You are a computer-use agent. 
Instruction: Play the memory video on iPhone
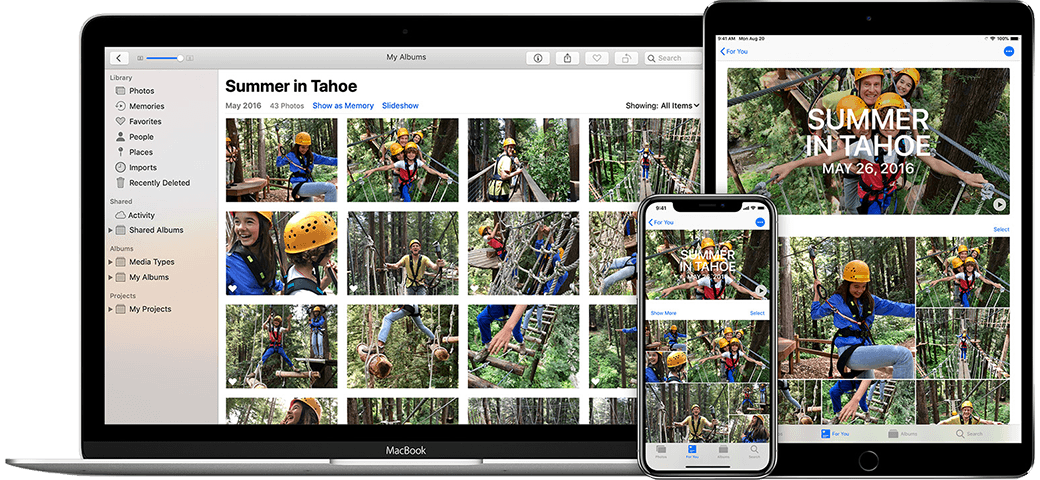click(x=760, y=290)
